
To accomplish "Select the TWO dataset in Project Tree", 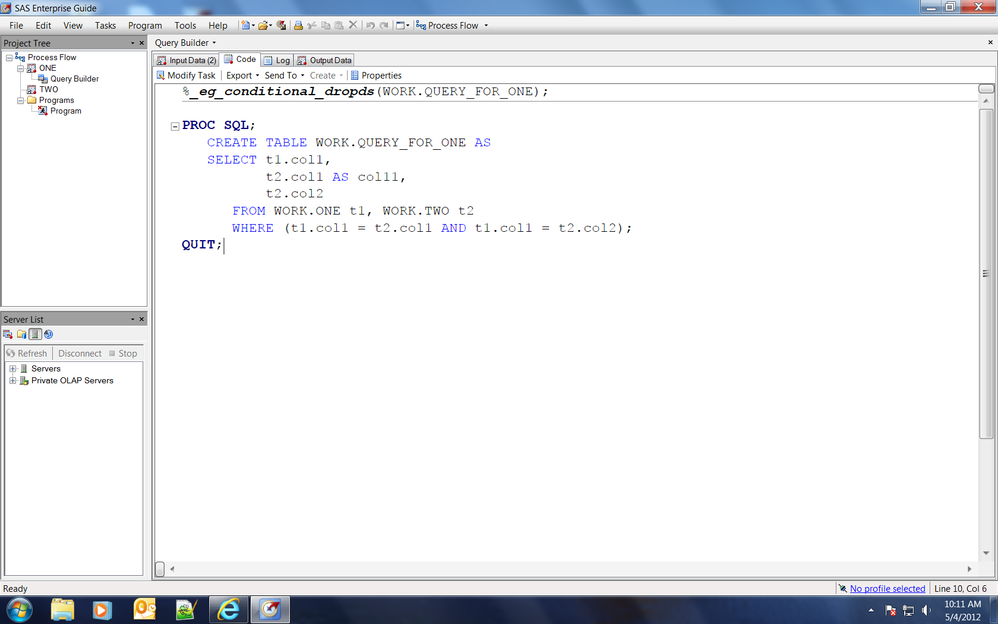I will 48,90.
